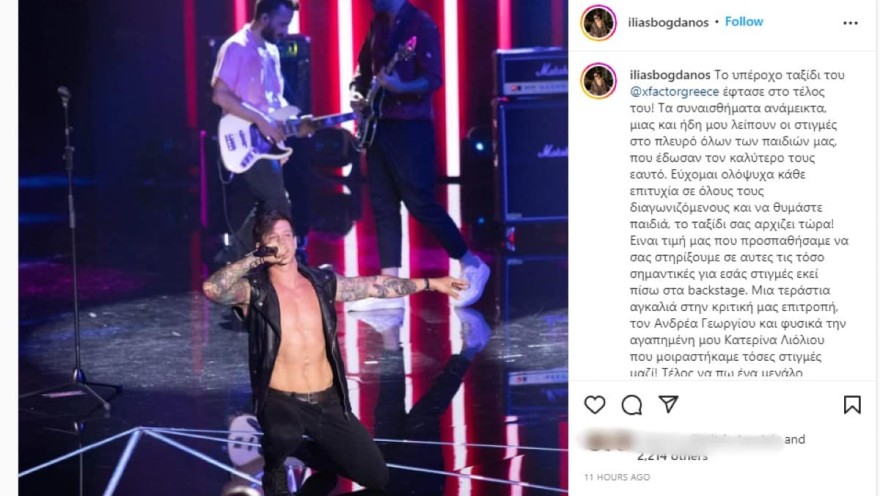
Task: Open the profile avatar in the post header
Action: pos(598,23)
